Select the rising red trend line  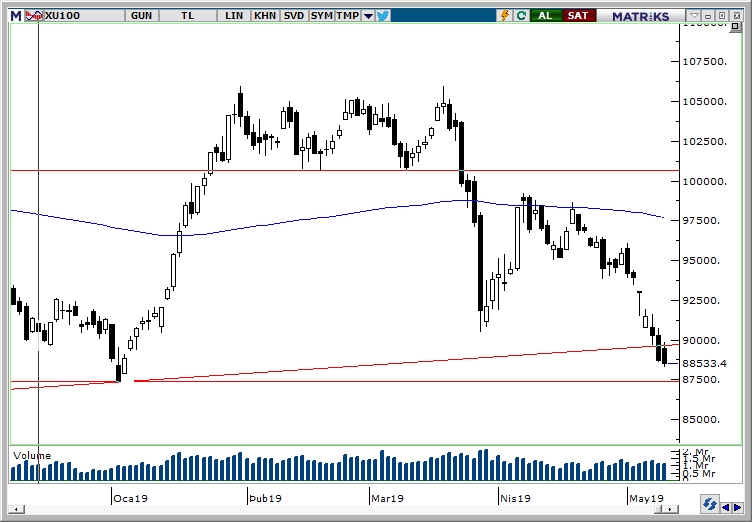pos(408,362)
